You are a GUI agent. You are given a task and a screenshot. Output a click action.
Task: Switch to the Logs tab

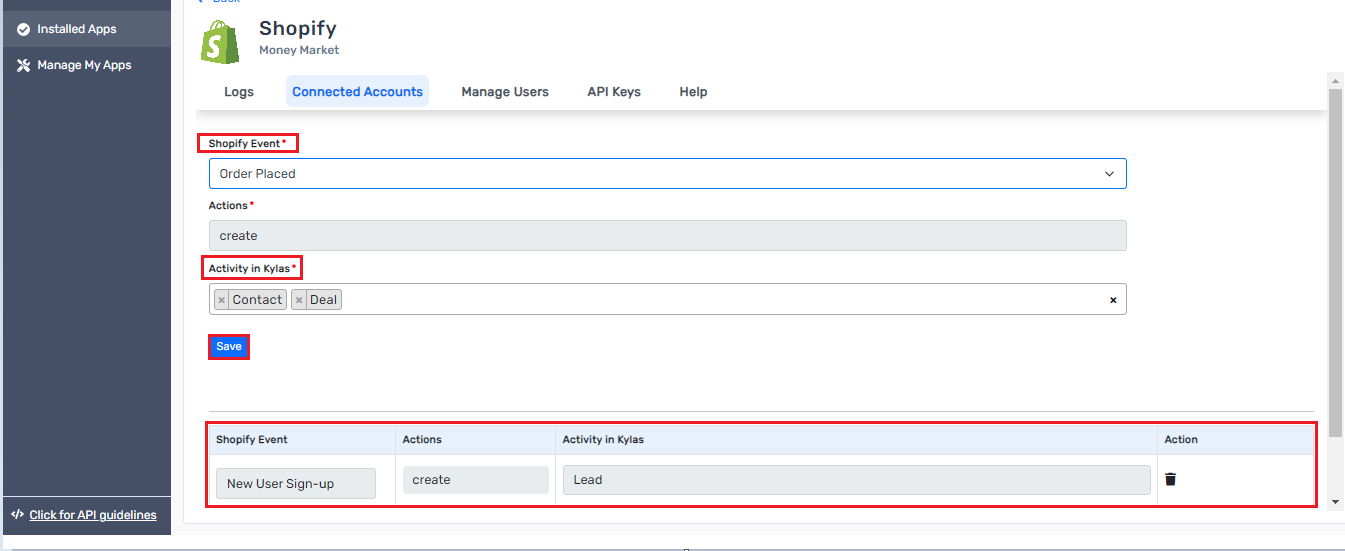[239, 92]
